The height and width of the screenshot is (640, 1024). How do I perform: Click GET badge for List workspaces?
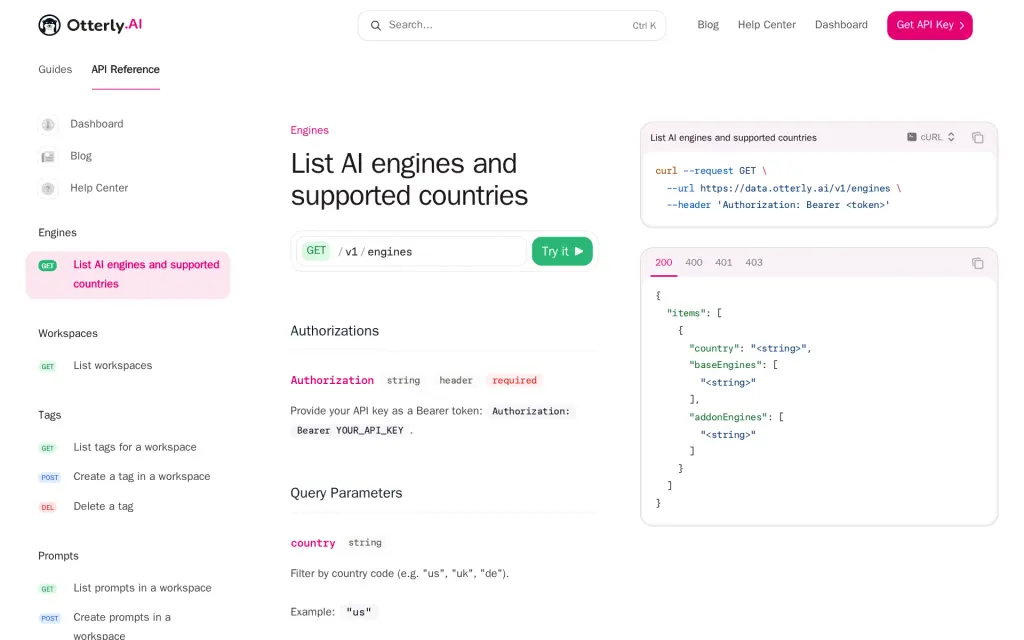(x=48, y=366)
